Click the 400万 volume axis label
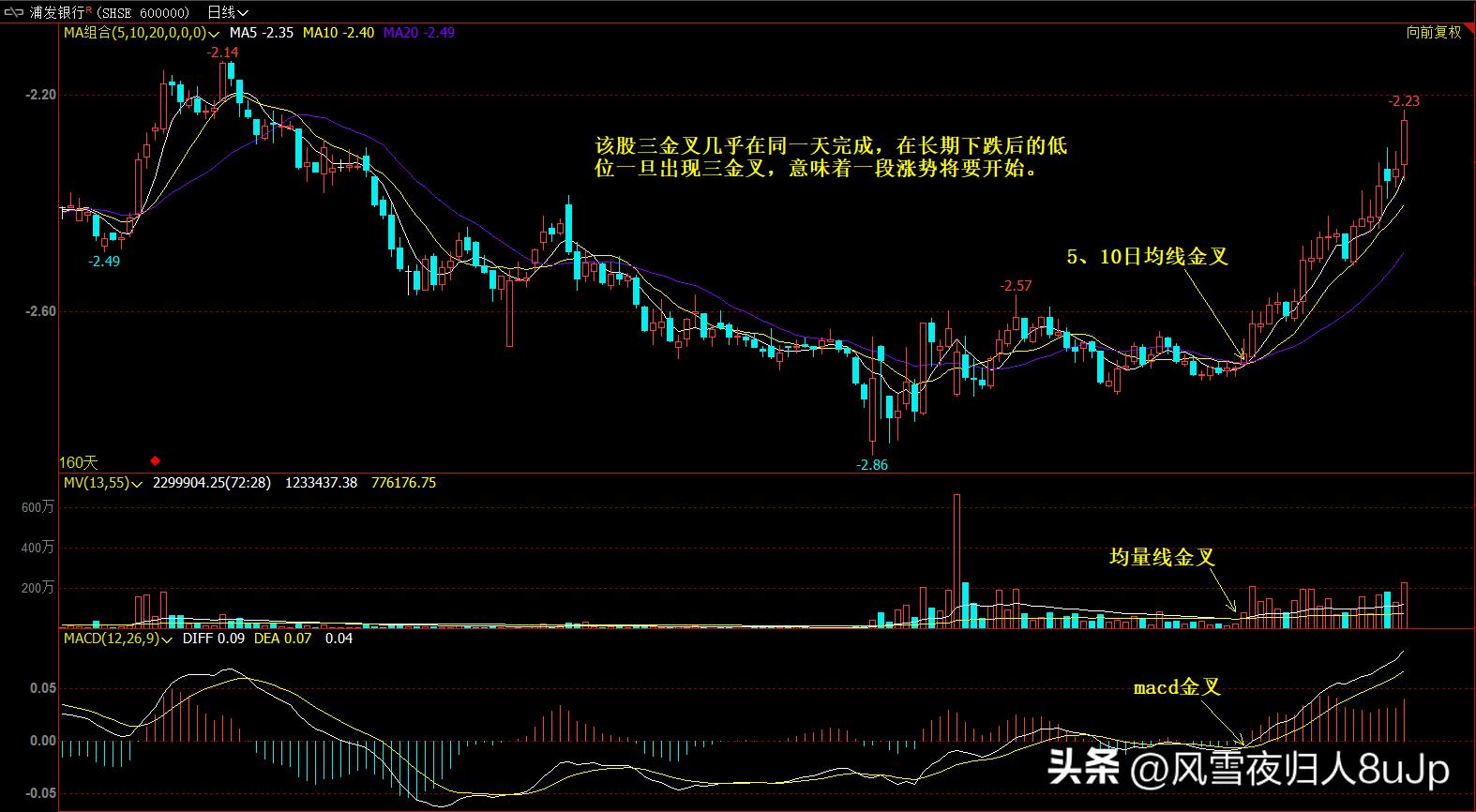The height and width of the screenshot is (812, 1476). tap(38, 548)
